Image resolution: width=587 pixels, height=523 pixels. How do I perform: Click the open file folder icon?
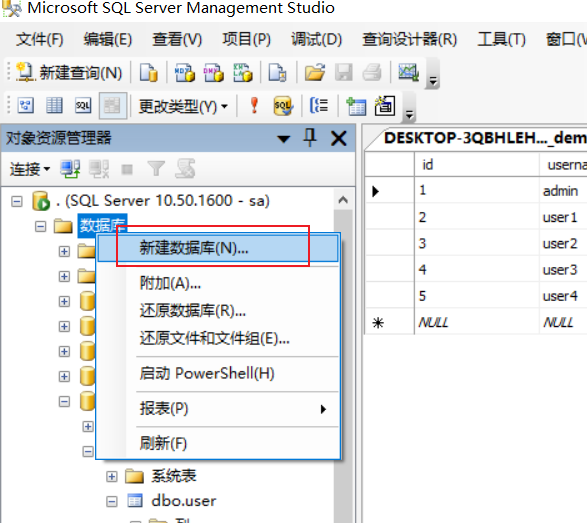[314, 72]
